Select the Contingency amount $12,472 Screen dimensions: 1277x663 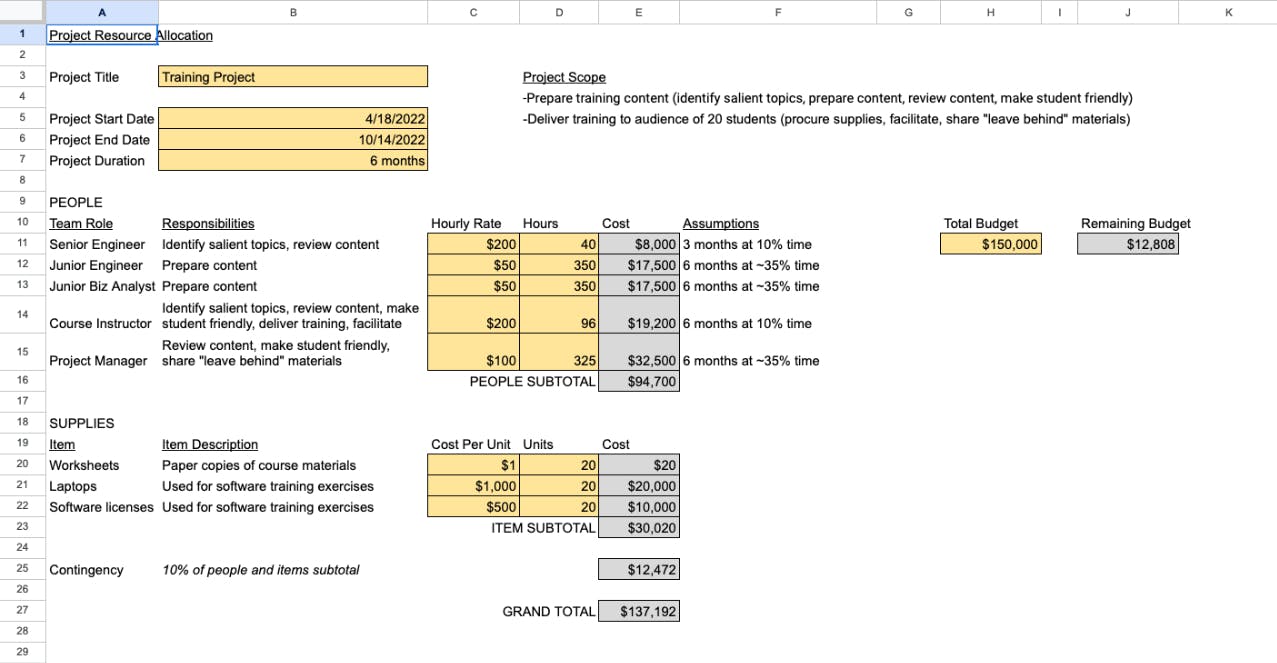tap(638, 569)
